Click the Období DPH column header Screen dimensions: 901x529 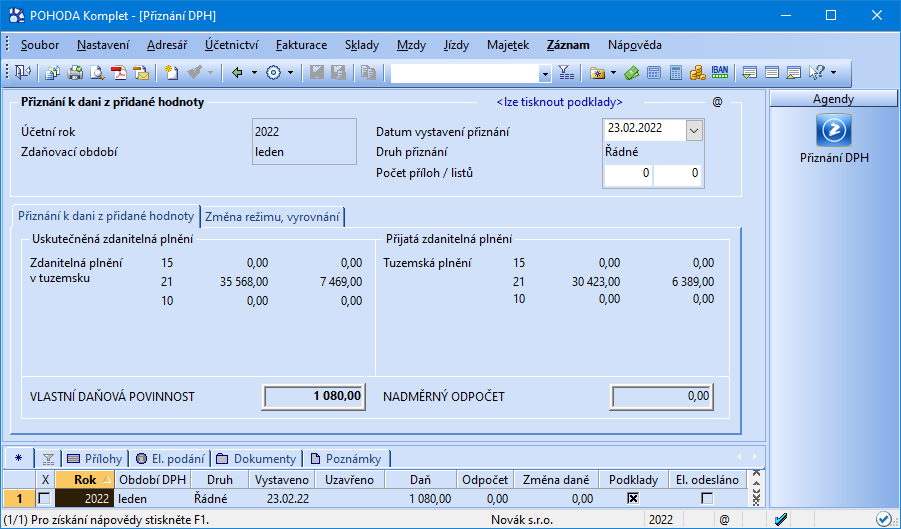click(152, 480)
